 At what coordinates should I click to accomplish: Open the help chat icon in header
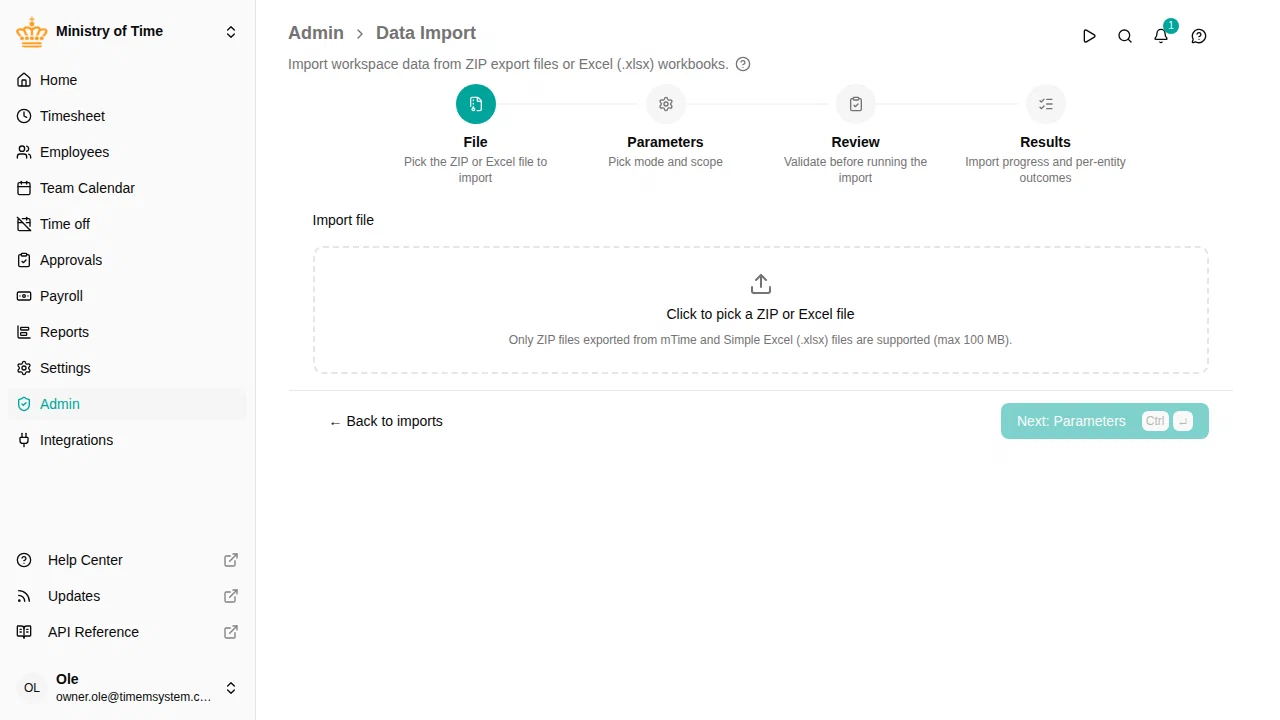pyautogui.click(x=1199, y=36)
